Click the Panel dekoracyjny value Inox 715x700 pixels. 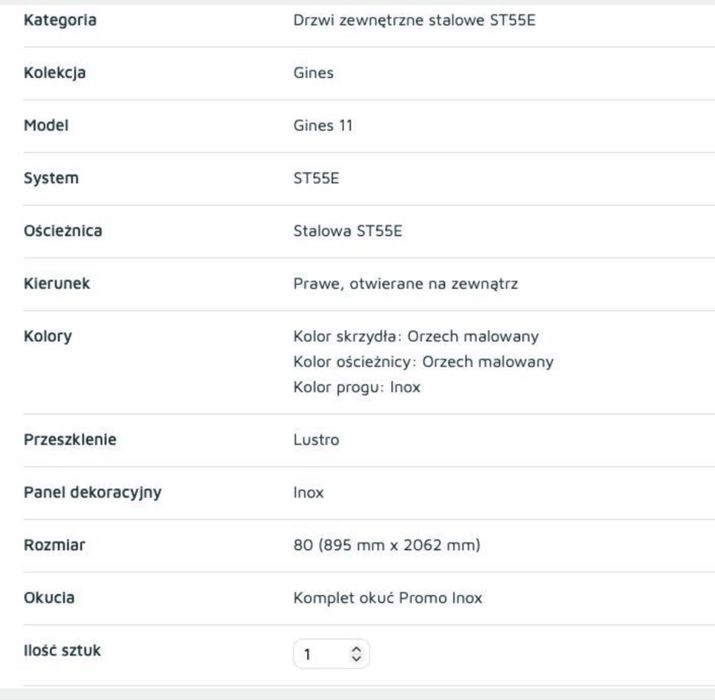309,493
